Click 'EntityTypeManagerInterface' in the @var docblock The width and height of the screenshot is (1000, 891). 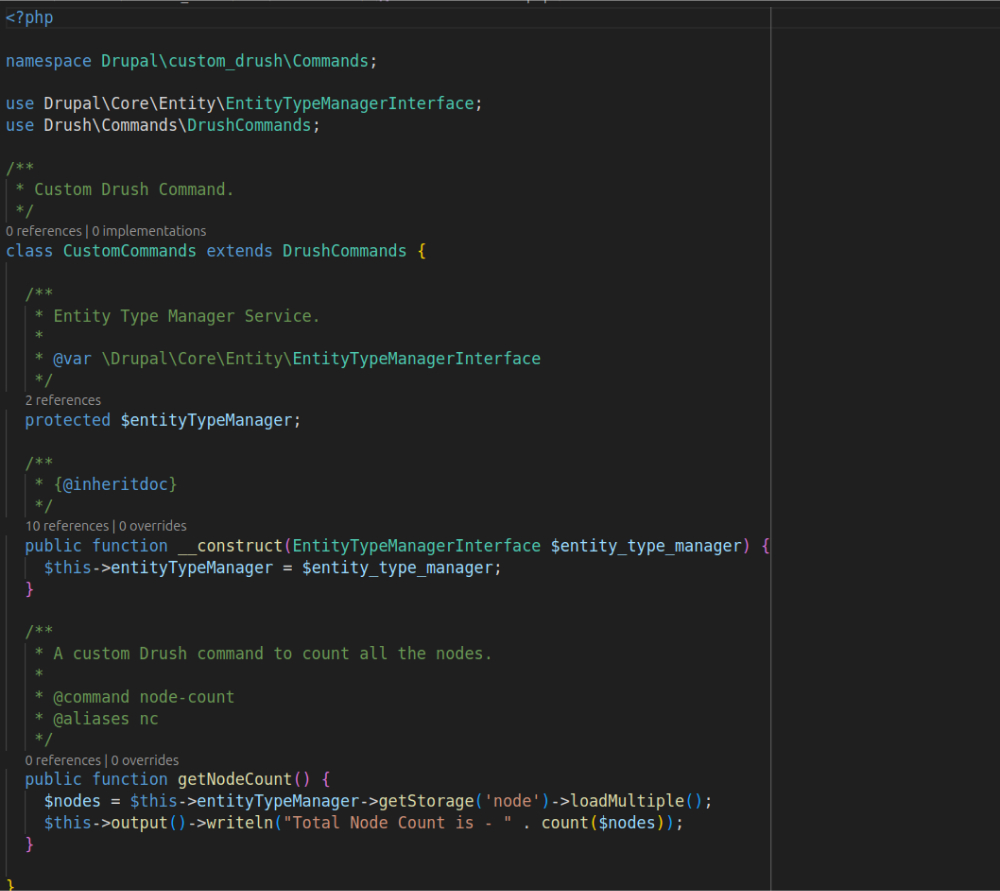click(x=416, y=359)
